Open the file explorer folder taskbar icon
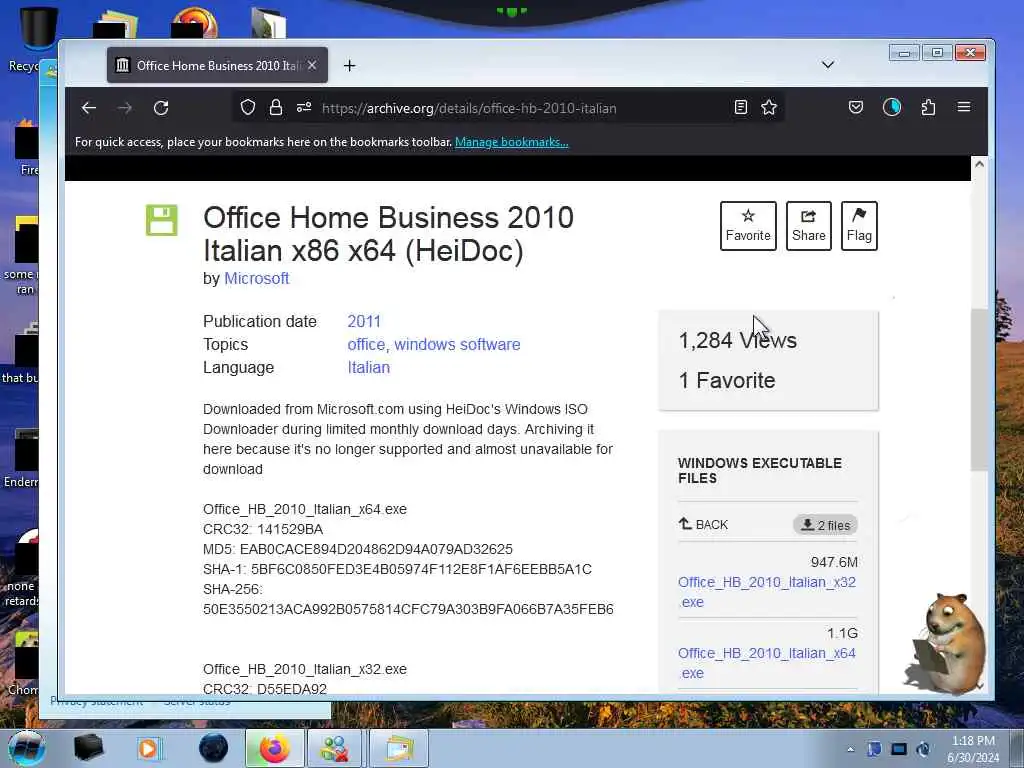This screenshot has height=768, width=1024. pos(399,748)
